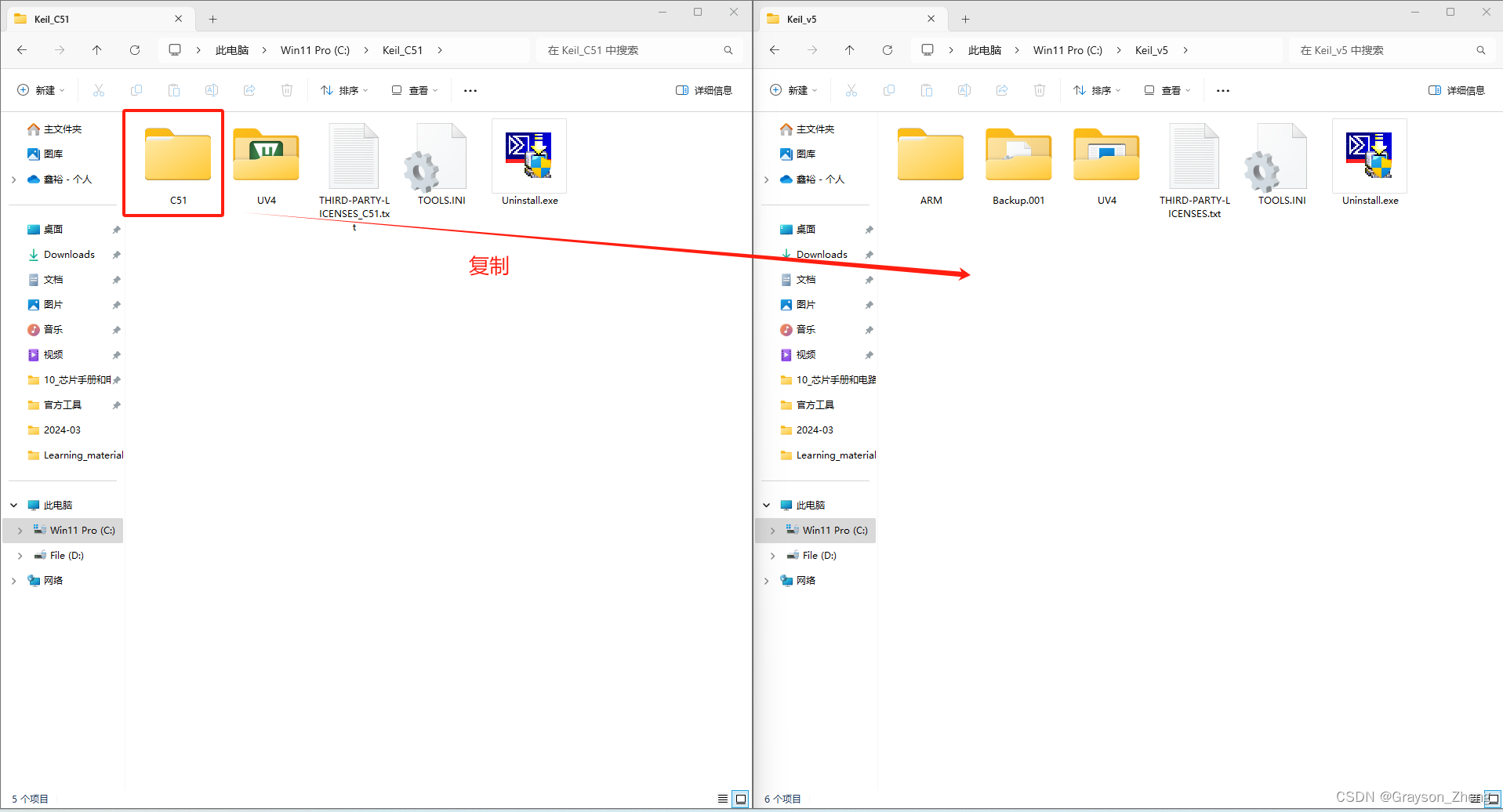Toggle details pane in Keil_v5 window
The width and height of the screenshot is (1503, 812).
1457,90
